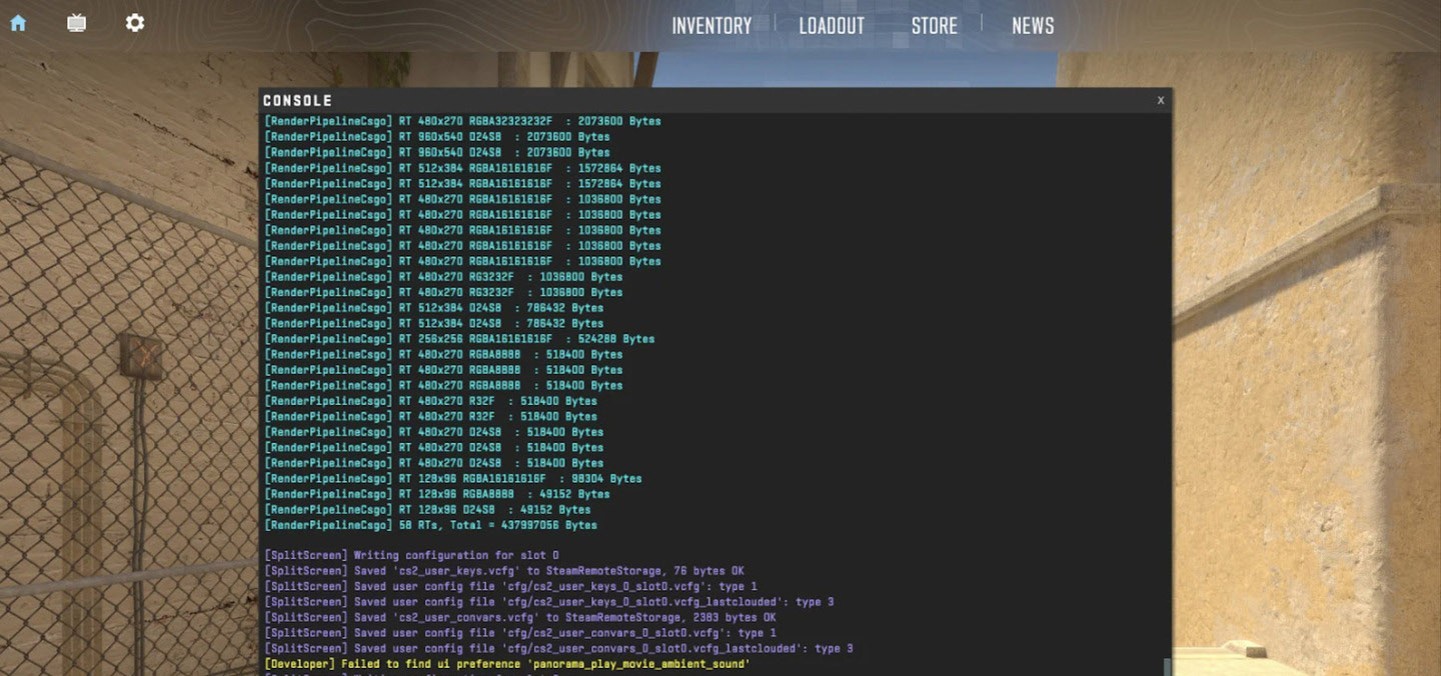Select the line 'RT 128x96 RGBA8888 : 49152 Bytes'
1441x676 pixels.
[x=437, y=494]
